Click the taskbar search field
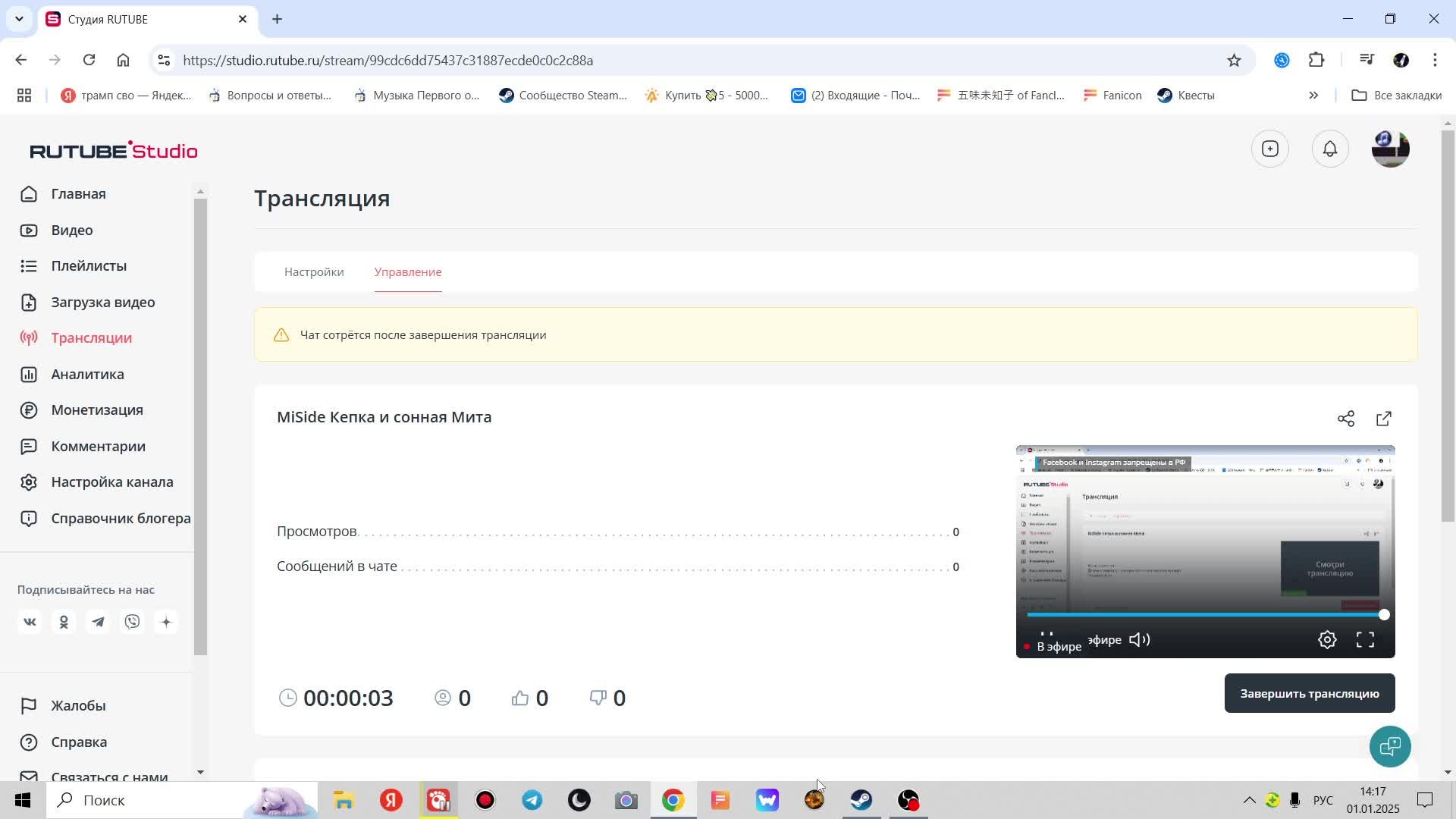 coord(182,801)
